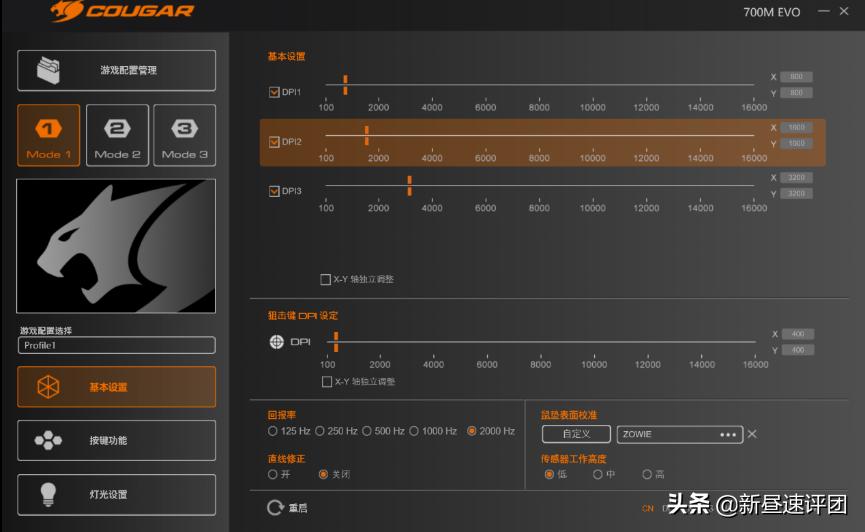Turn angle snapping off (关闭)
Image resolution: width=865 pixels, height=532 pixels.
click(324, 474)
